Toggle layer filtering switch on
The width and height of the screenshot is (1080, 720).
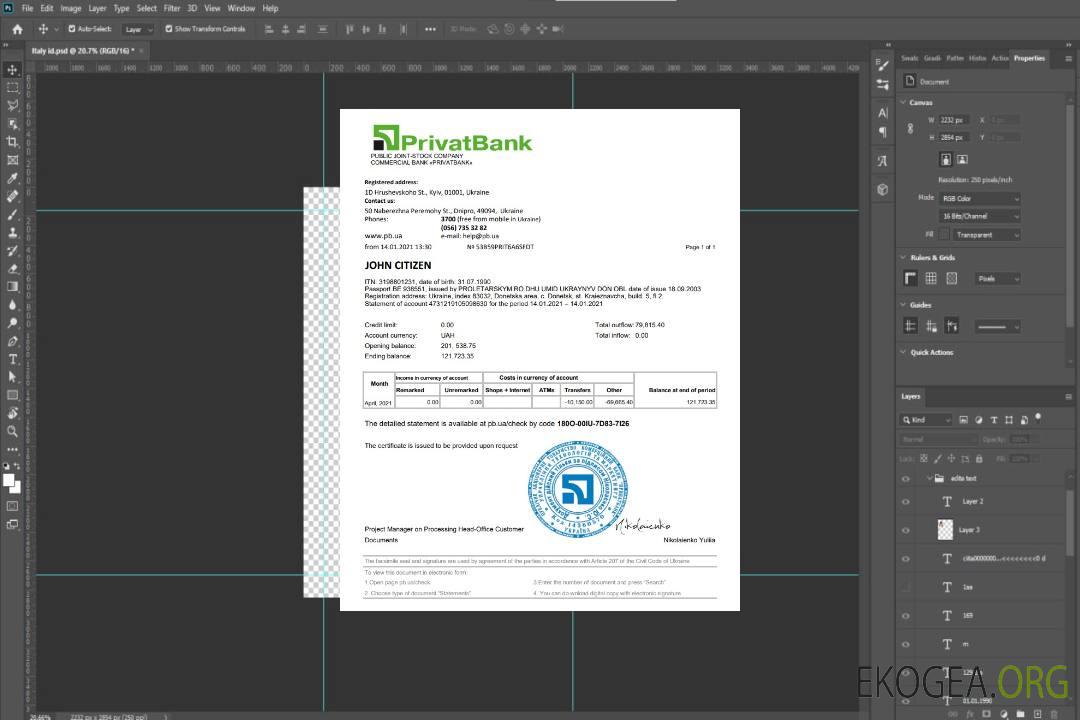(1038, 418)
